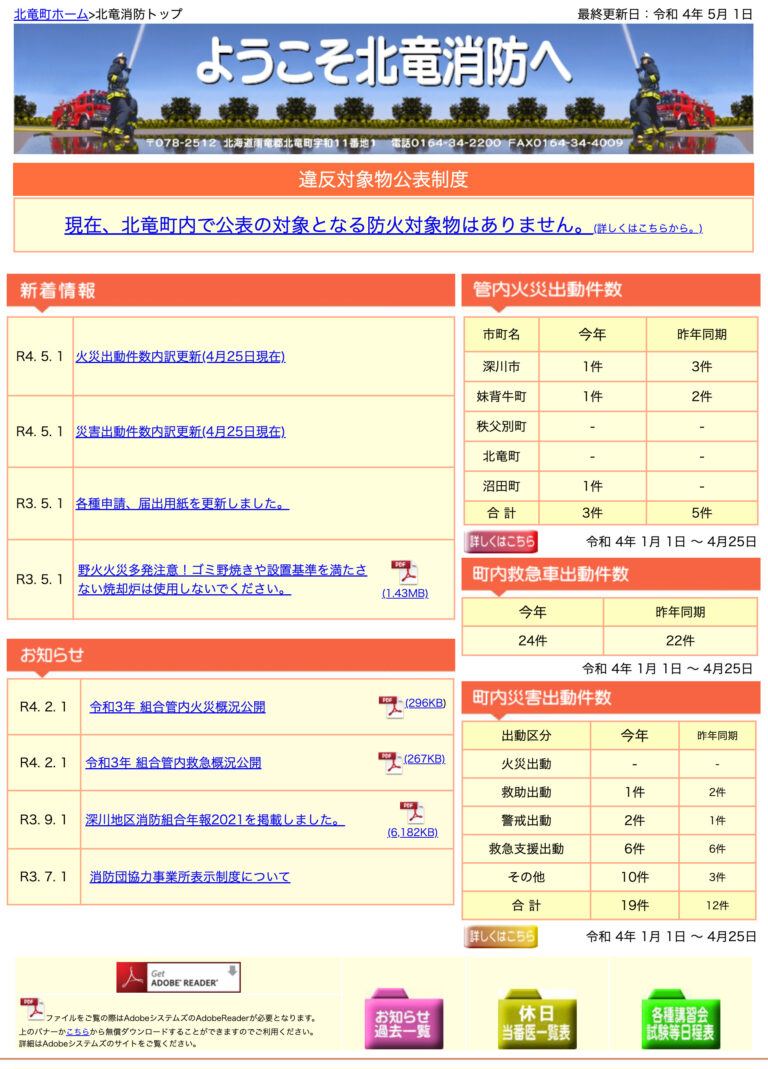The height and width of the screenshot is (1069, 768).
Task: Click PDF icon for 令和3年 組合管内救急概況公開
Action: click(x=390, y=762)
